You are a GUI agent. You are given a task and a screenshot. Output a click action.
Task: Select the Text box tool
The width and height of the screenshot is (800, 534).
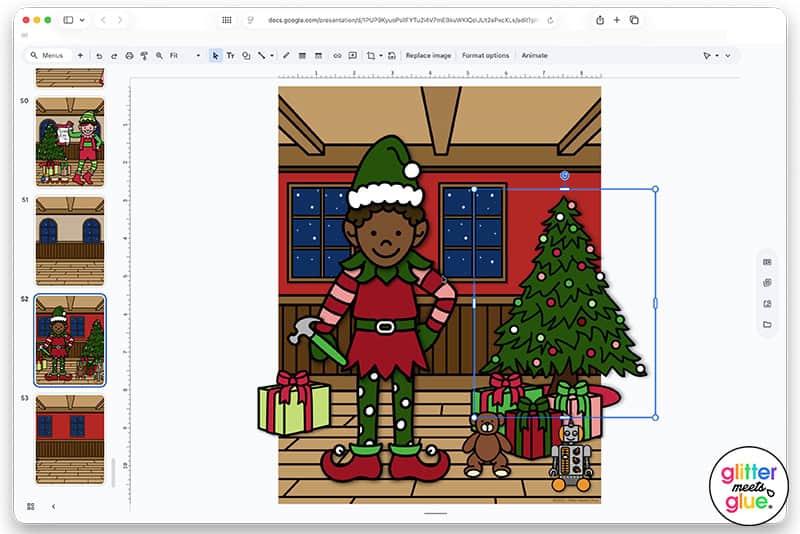[231, 56]
